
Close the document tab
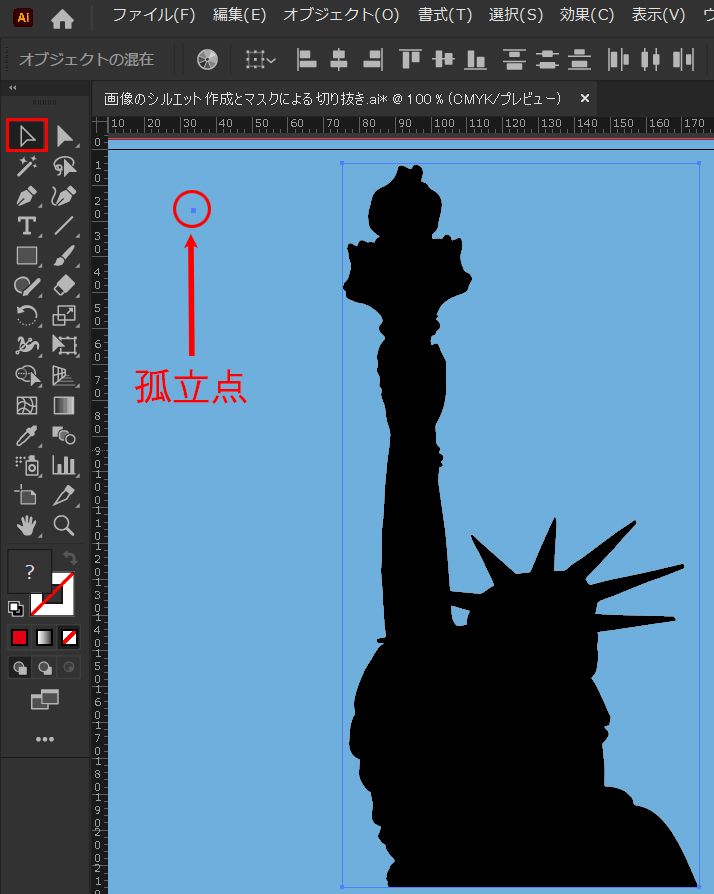point(585,99)
